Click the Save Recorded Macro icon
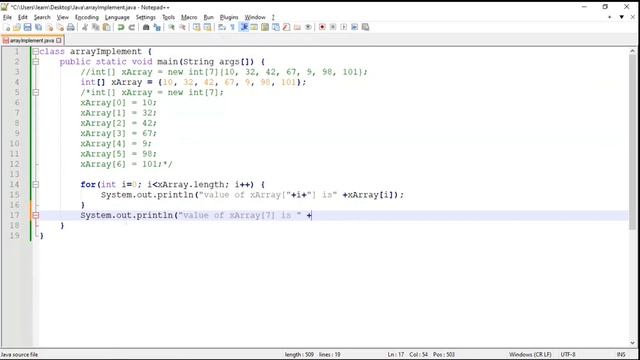Viewport: 640px width, 360px height. (x=365, y=27)
